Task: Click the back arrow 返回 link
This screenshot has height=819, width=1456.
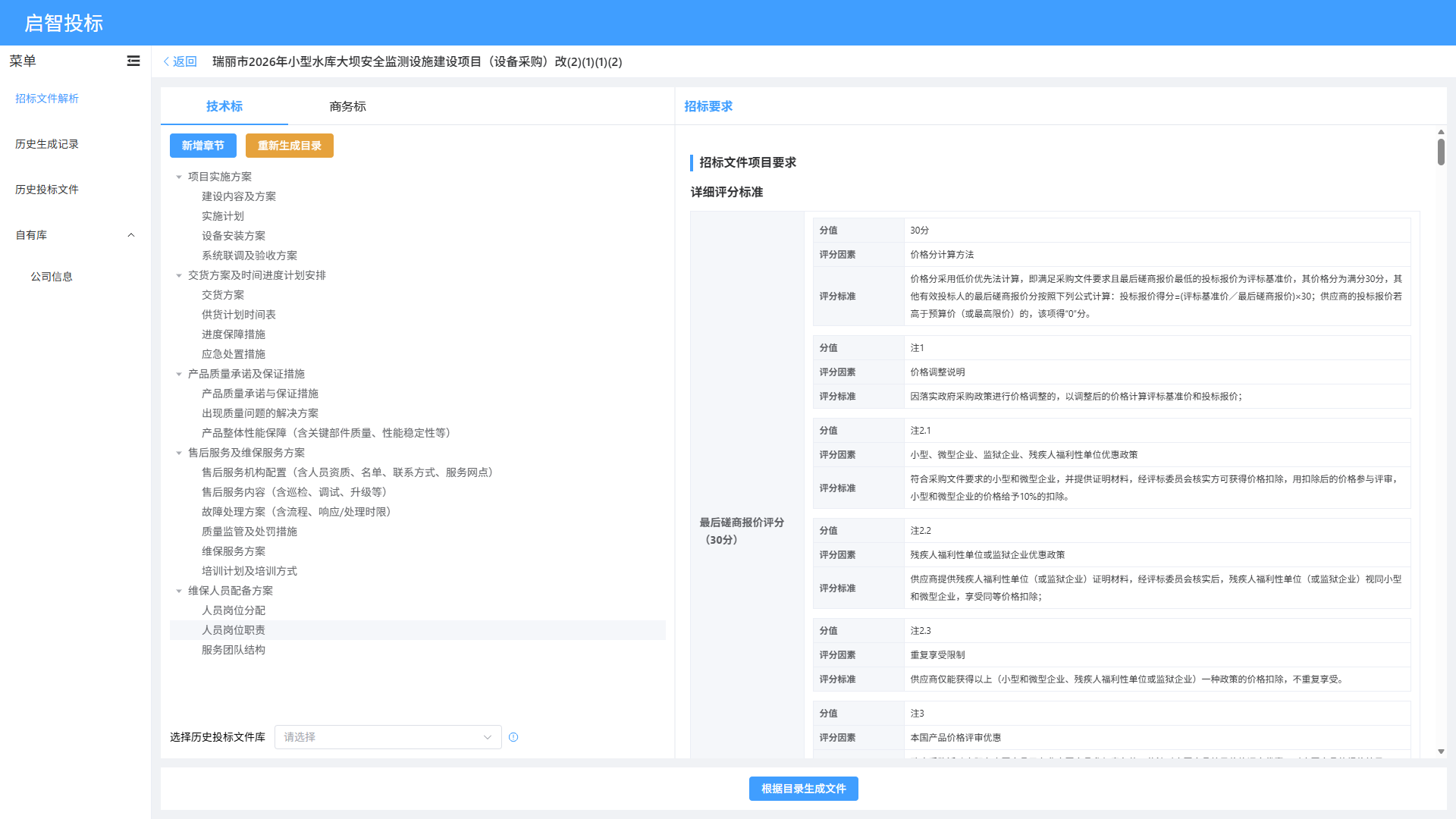Action: 180,61
